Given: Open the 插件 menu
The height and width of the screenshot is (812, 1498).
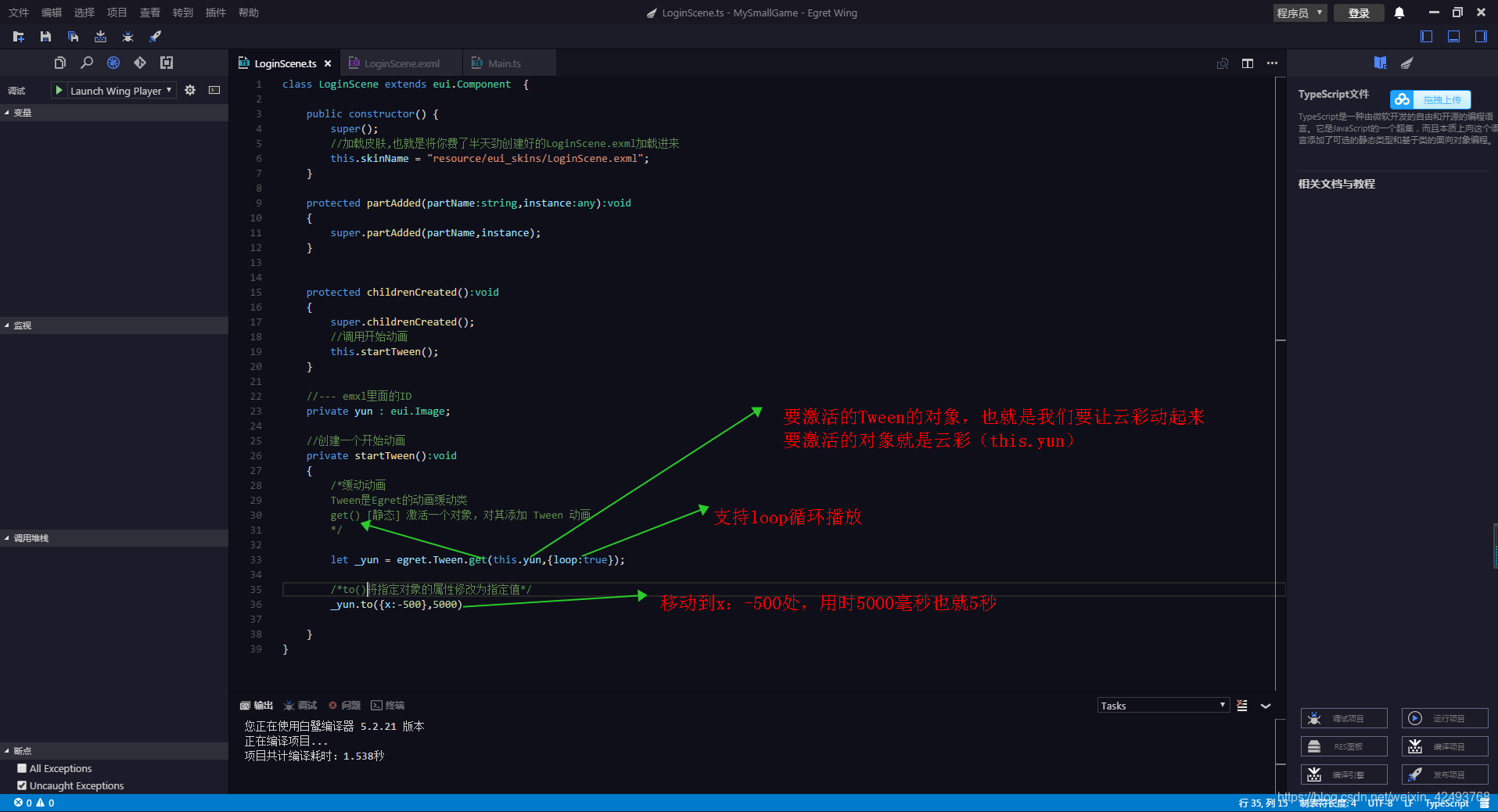Looking at the screenshot, I should (216, 13).
